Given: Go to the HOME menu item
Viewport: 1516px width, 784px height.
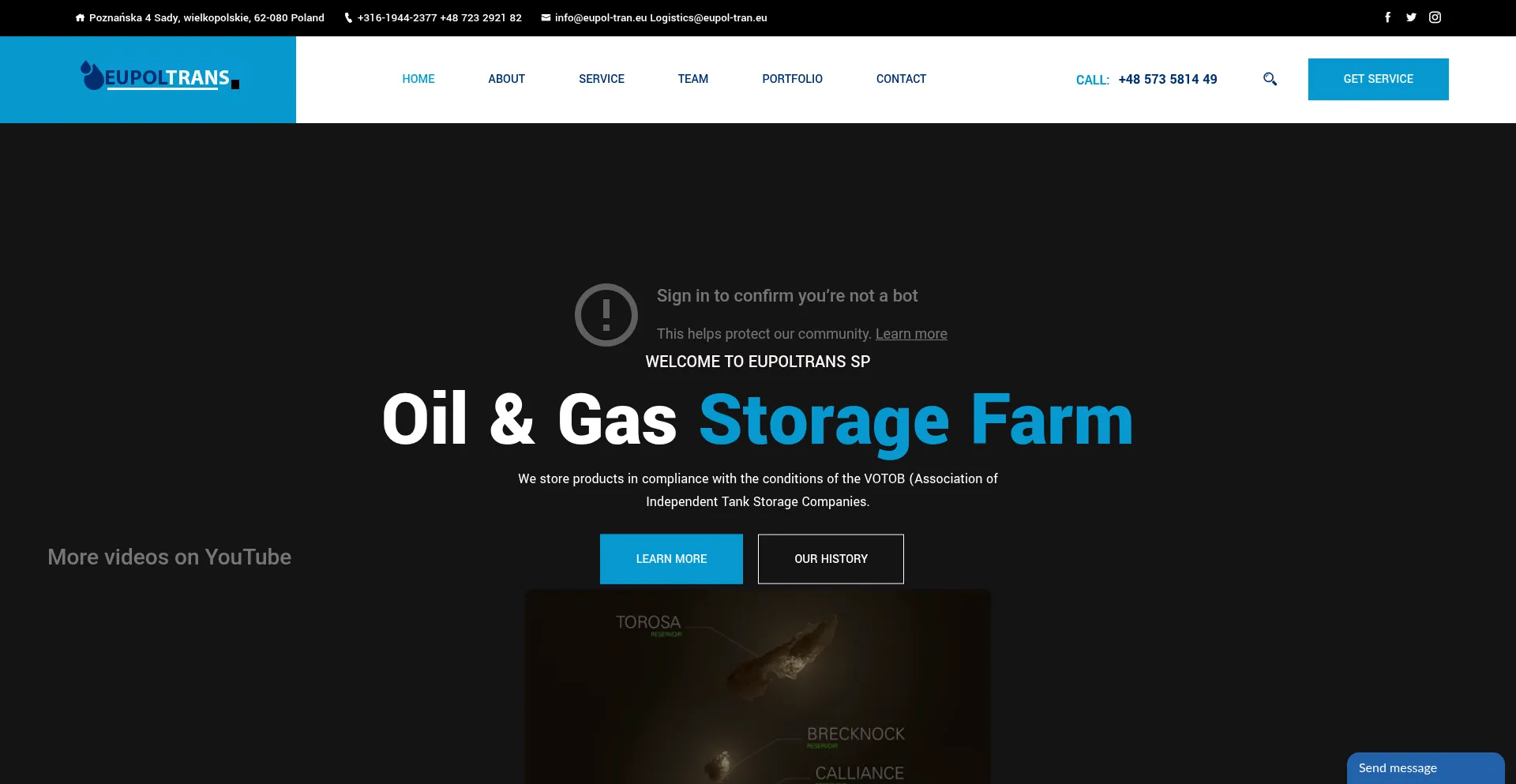Looking at the screenshot, I should [418, 79].
